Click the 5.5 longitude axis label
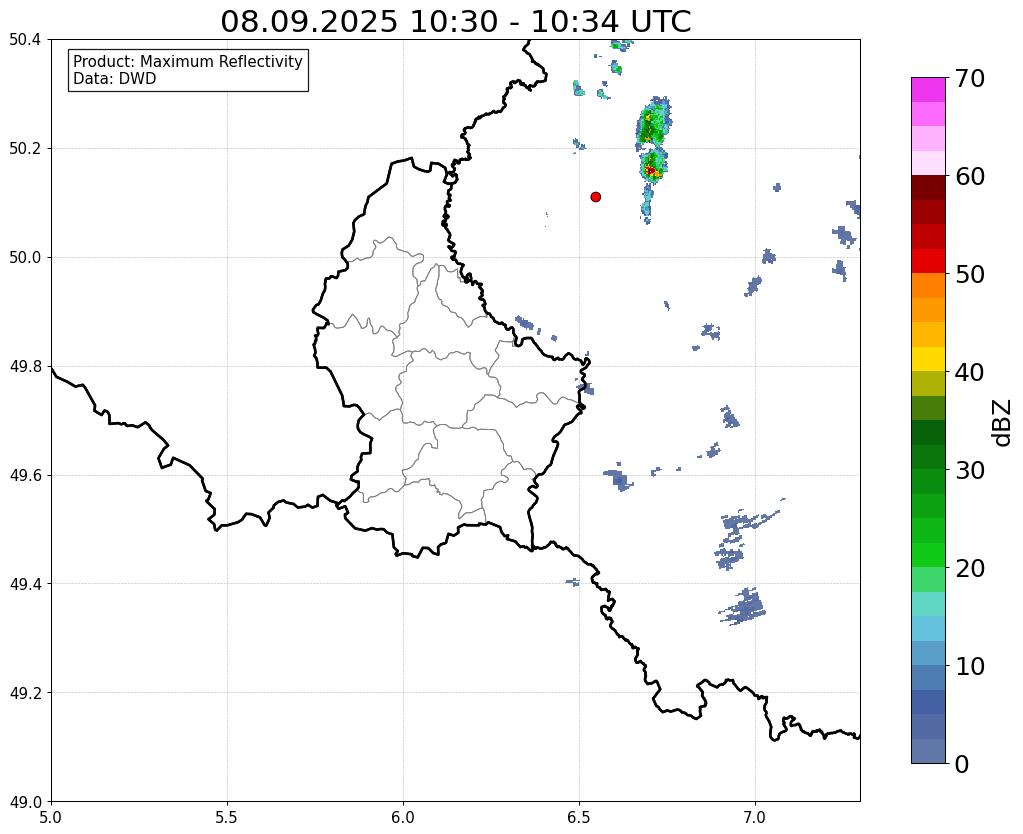This screenshot has height=834, width=1023. [227, 817]
